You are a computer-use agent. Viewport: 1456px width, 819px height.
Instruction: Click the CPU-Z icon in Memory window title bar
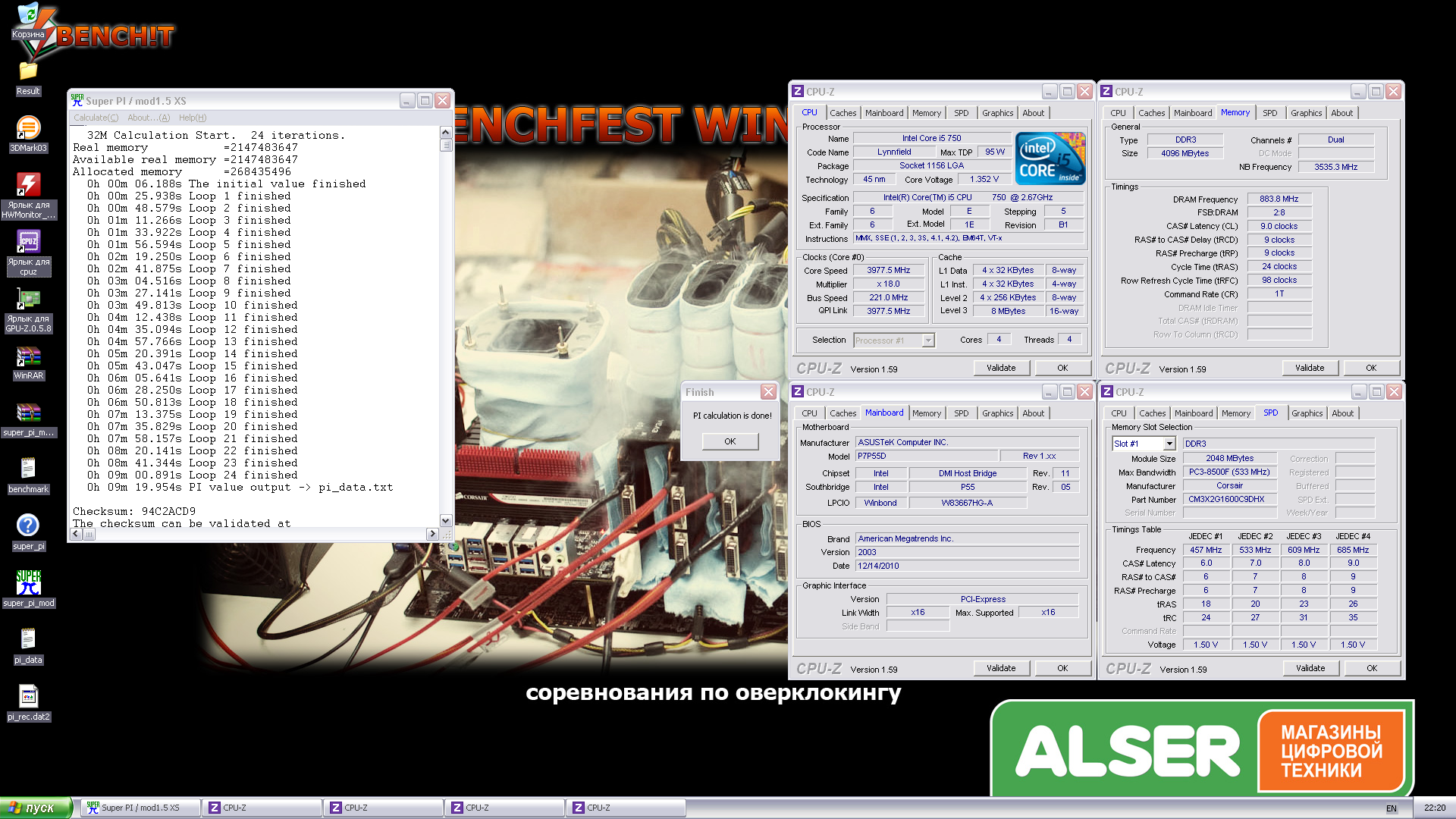[1107, 92]
